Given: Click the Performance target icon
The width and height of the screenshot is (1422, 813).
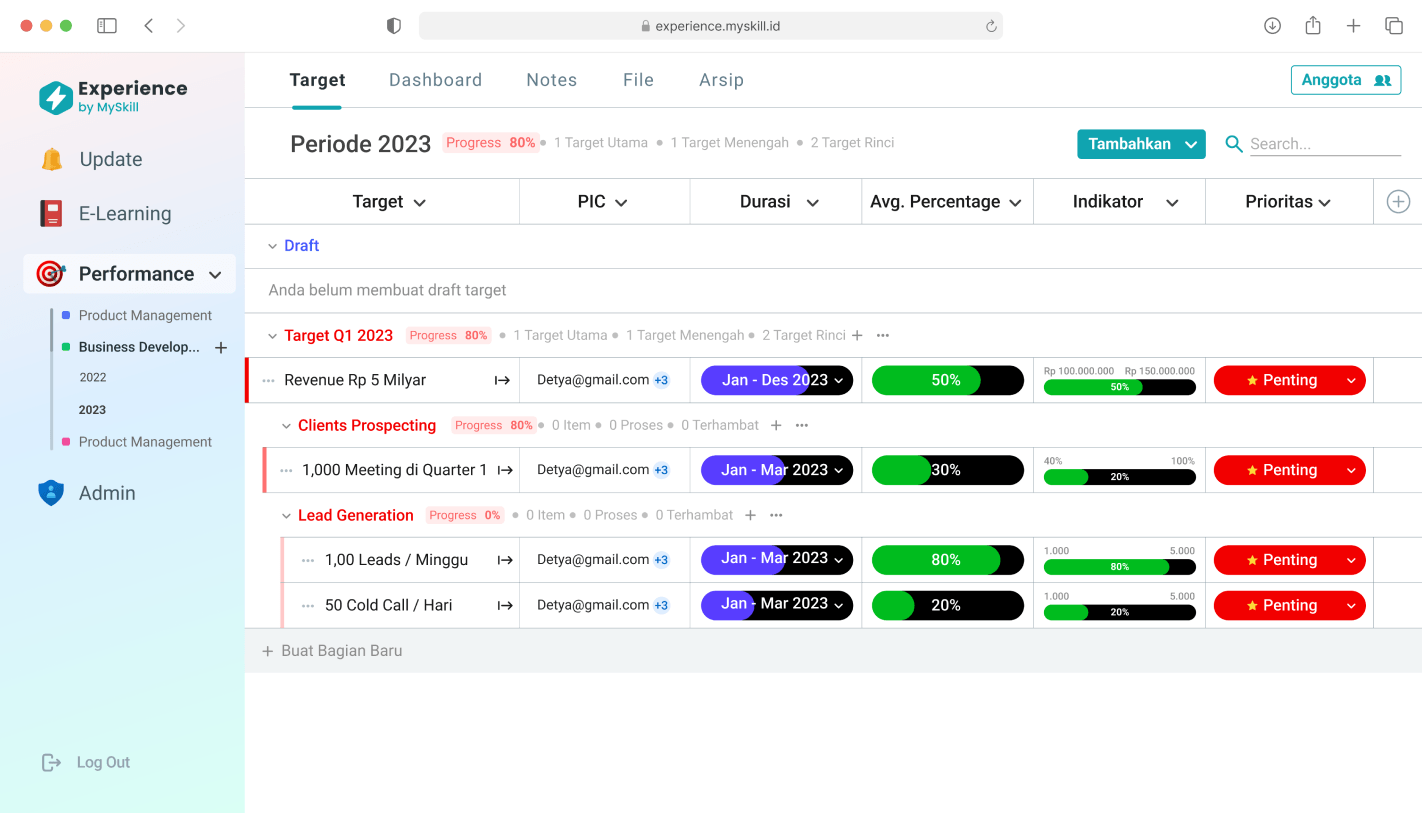Looking at the screenshot, I should (49, 273).
